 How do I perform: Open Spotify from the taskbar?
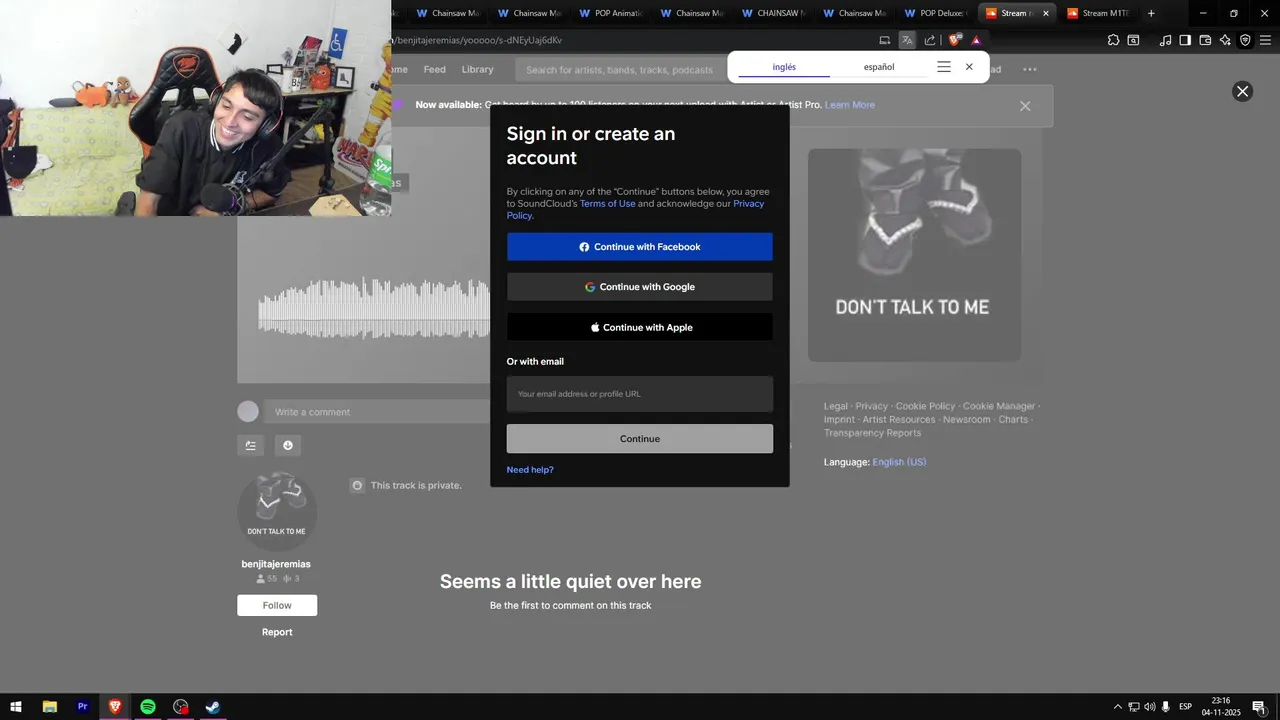coord(147,707)
